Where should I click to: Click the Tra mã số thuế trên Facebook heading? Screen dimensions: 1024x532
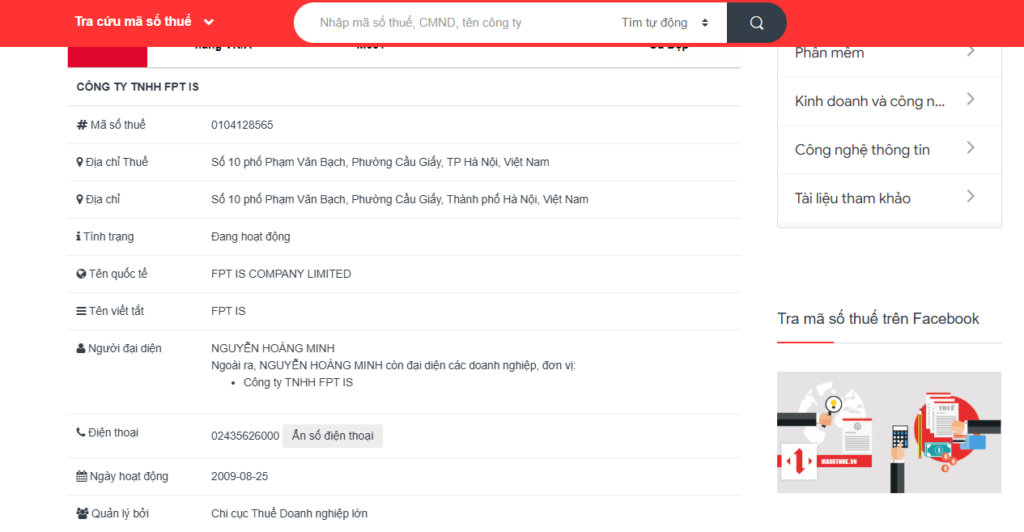pyautogui.click(x=878, y=319)
